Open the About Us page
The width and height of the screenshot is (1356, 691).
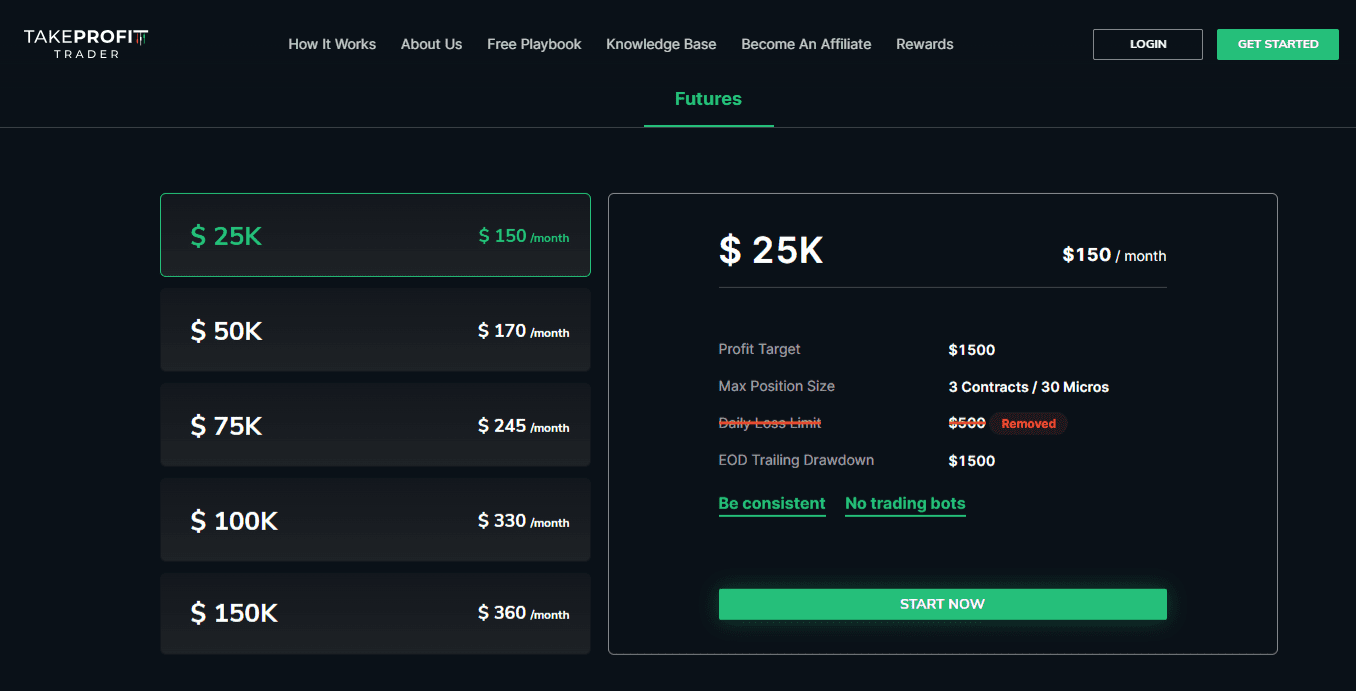[x=431, y=44]
